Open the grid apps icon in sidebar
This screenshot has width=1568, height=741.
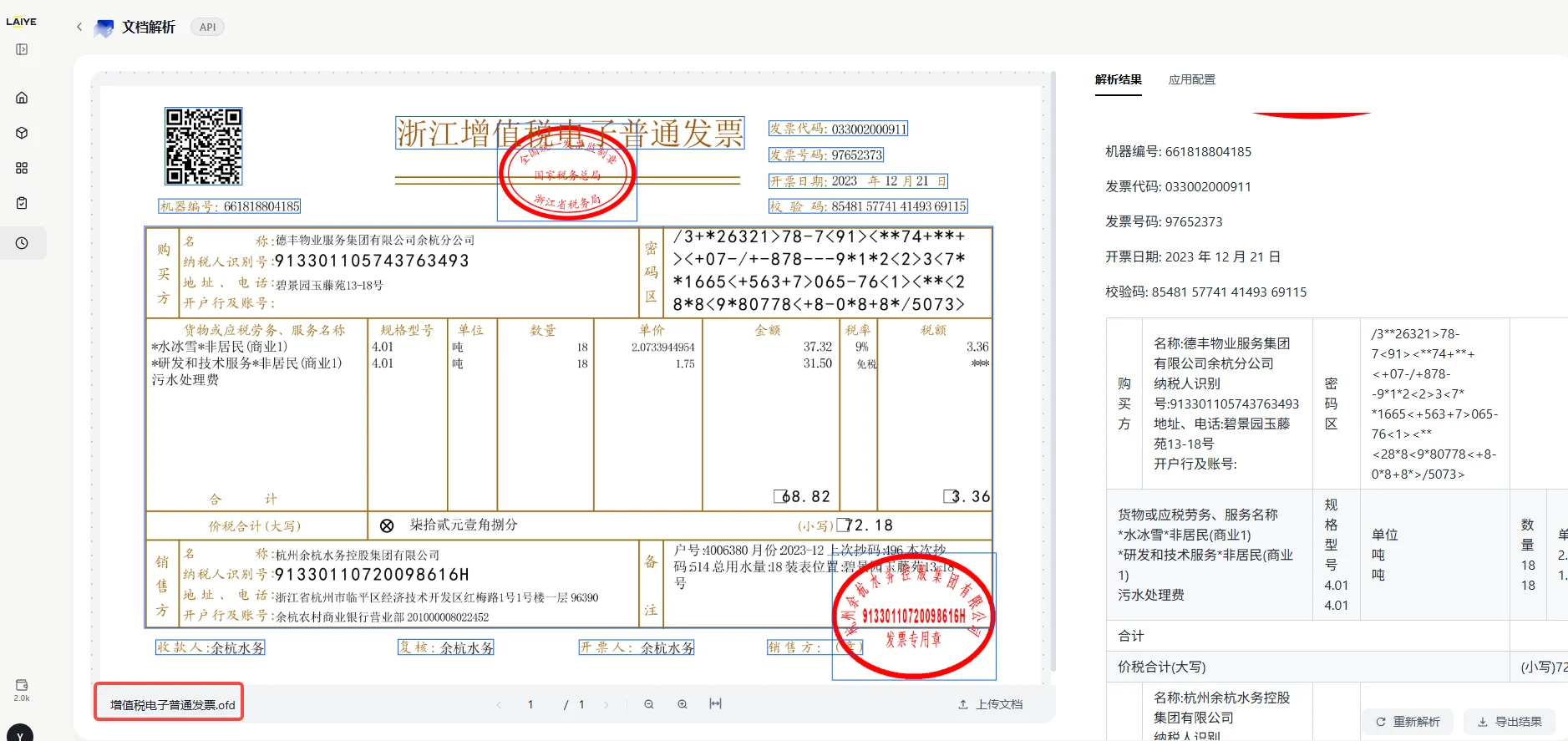[x=22, y=168]
